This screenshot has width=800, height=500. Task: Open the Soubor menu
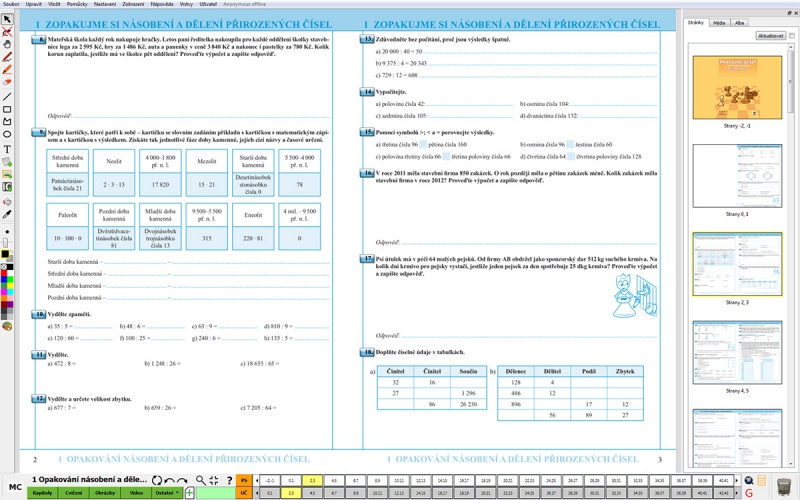click(x=11, y=4)
